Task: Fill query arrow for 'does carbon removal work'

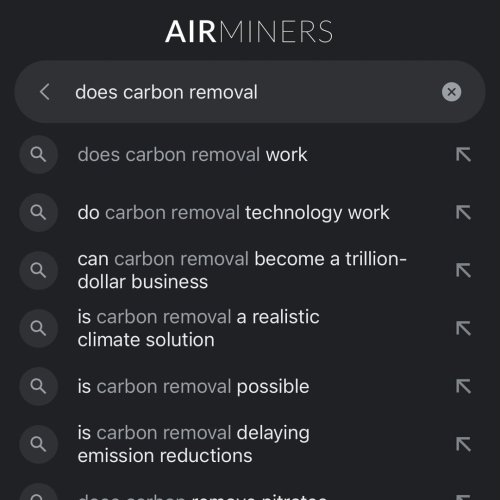Action: [463, 155]
